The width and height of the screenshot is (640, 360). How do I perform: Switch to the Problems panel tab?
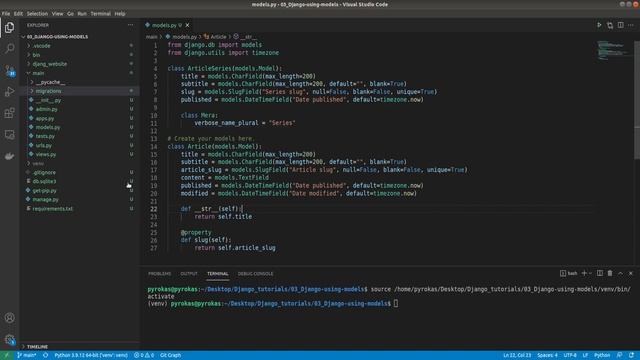pos(160,274)
